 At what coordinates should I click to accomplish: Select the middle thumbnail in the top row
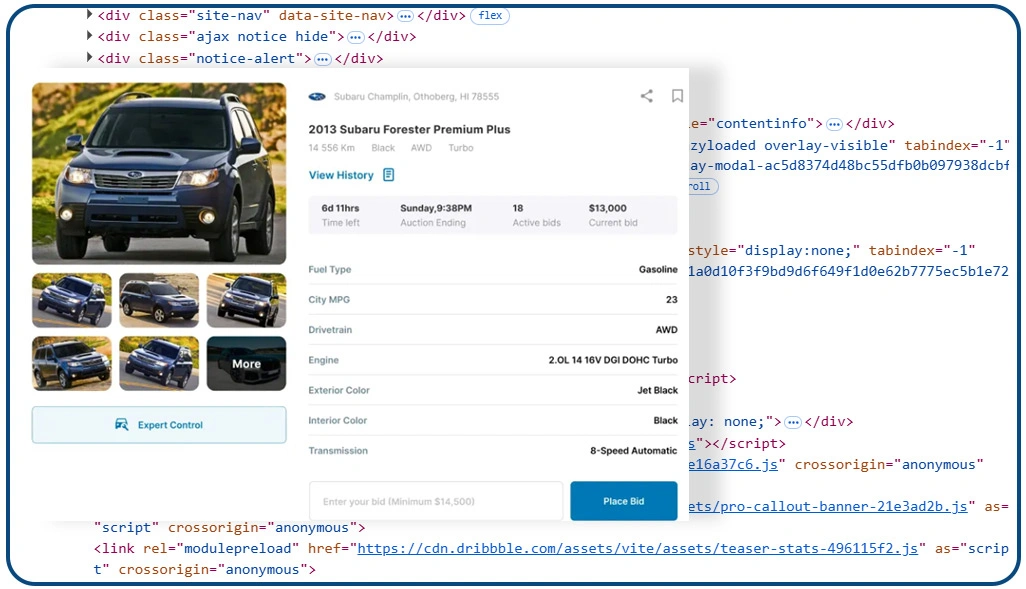(x=159, y=300)
